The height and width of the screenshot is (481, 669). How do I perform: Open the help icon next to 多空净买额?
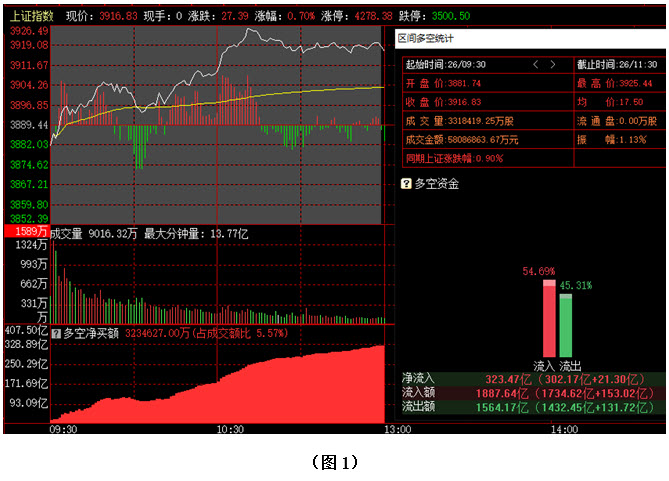(56, 333)
